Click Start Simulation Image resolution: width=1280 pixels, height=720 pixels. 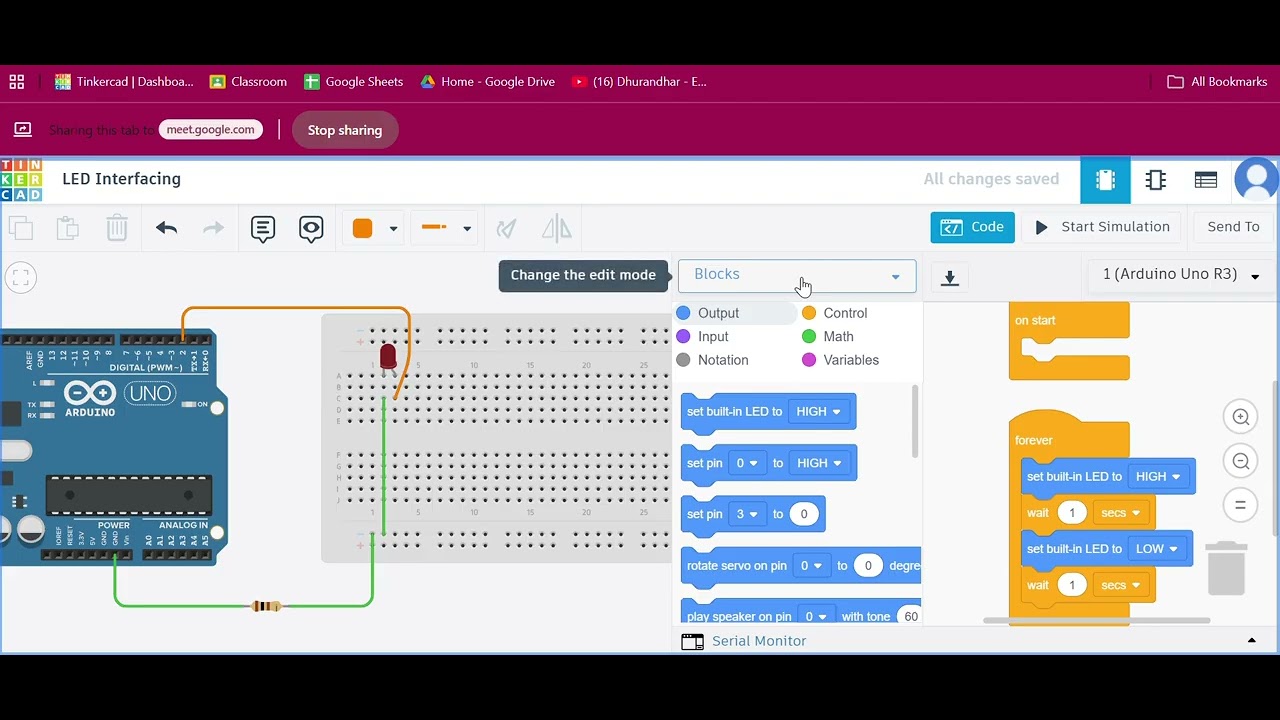pos(1102,227)
